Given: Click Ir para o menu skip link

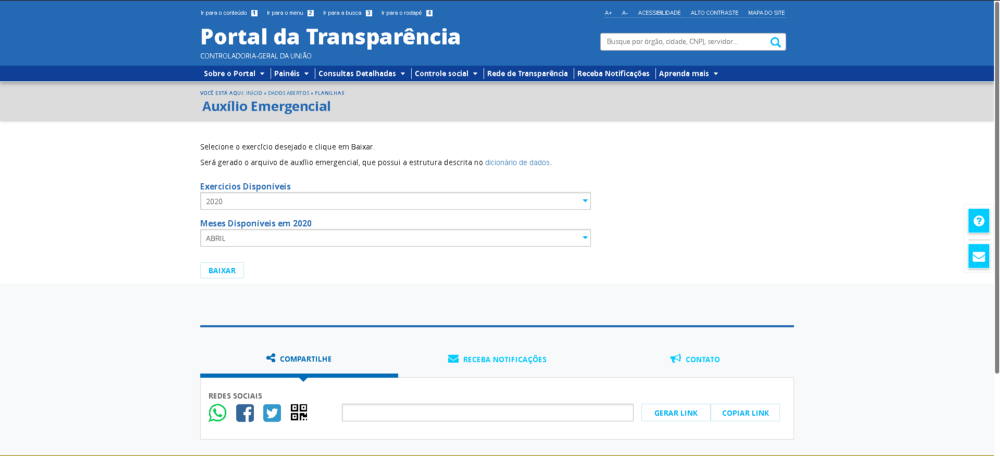Looking at the screenshot, I should pos(290,13).
